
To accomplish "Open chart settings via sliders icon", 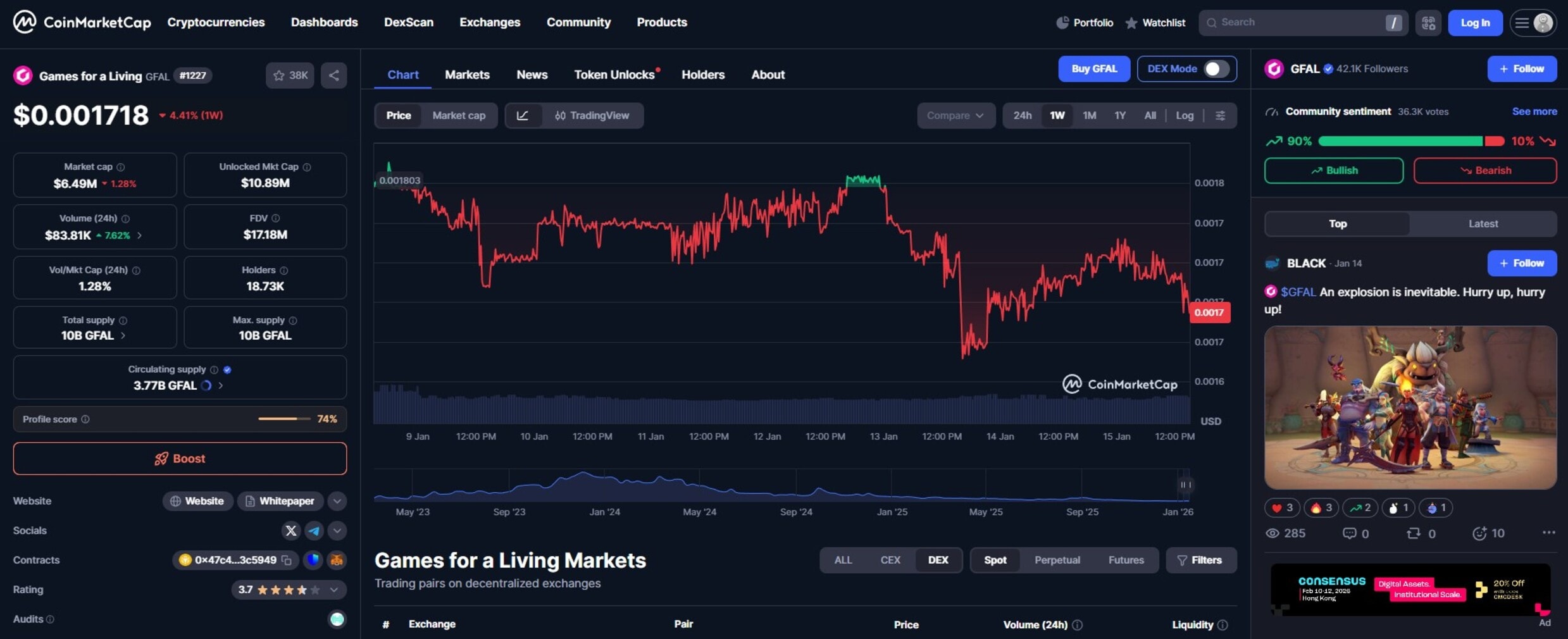I will pyautogui.click(x=1221, y=116).
